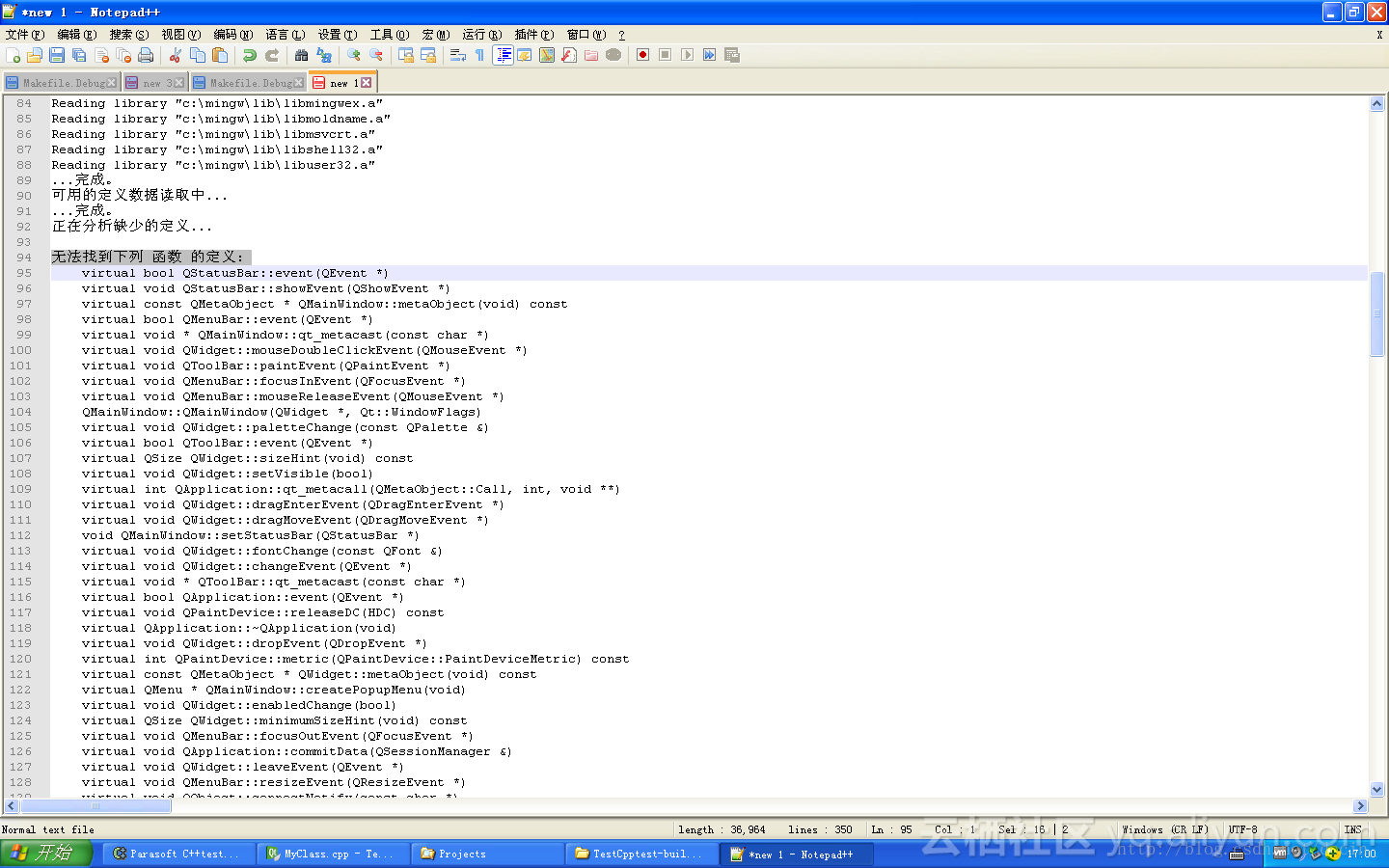The width and height of the screenshot is (1389, 868).
Task: Click the Zoom in magnifier icon
Action: 354,55
